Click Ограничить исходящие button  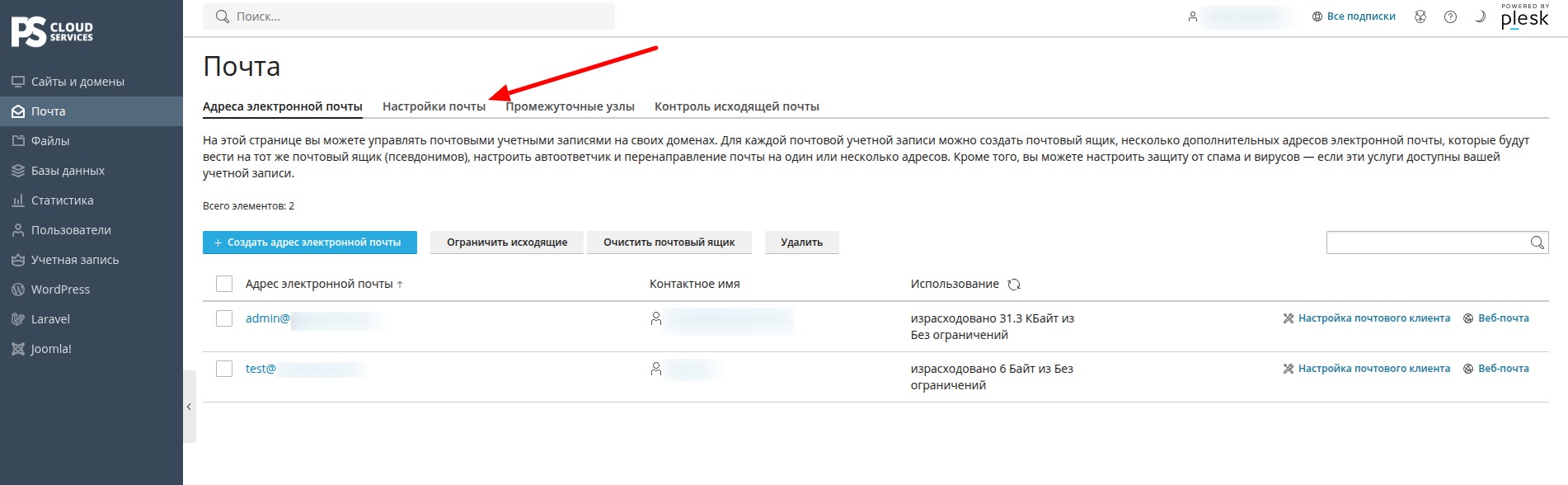pyautogui.click(x=507, y=242)
